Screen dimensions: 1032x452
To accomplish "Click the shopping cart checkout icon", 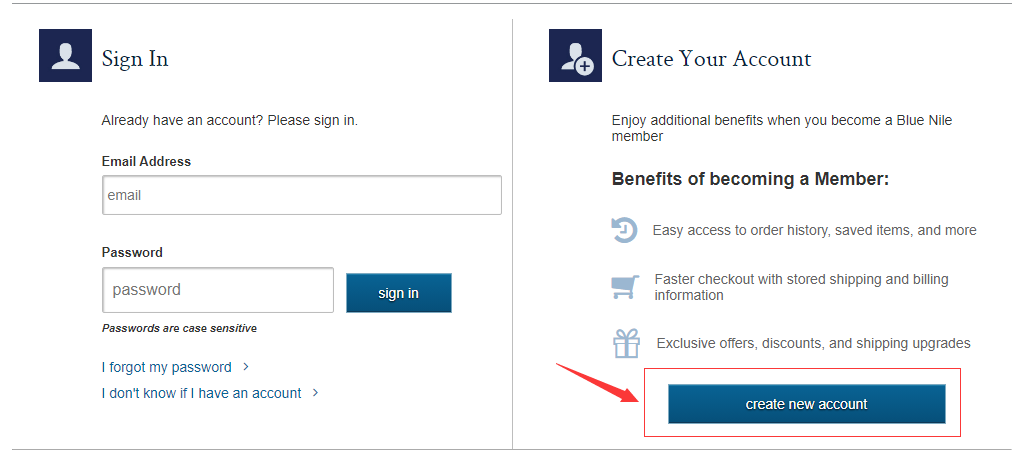I will tap(625, 287).
